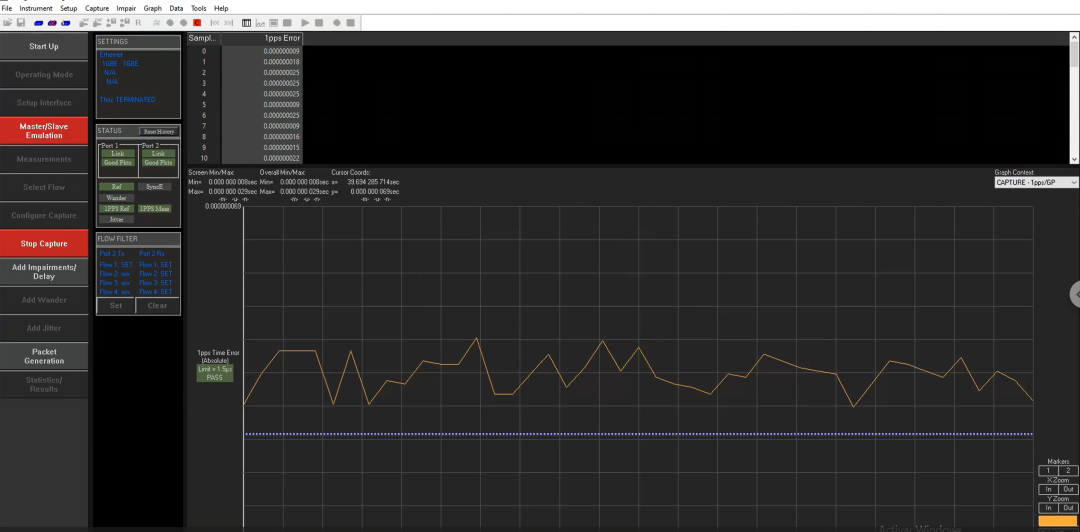Click the Stop Capture button
The width and height of the screenshot is (1080, 532).
coord(44,243)
